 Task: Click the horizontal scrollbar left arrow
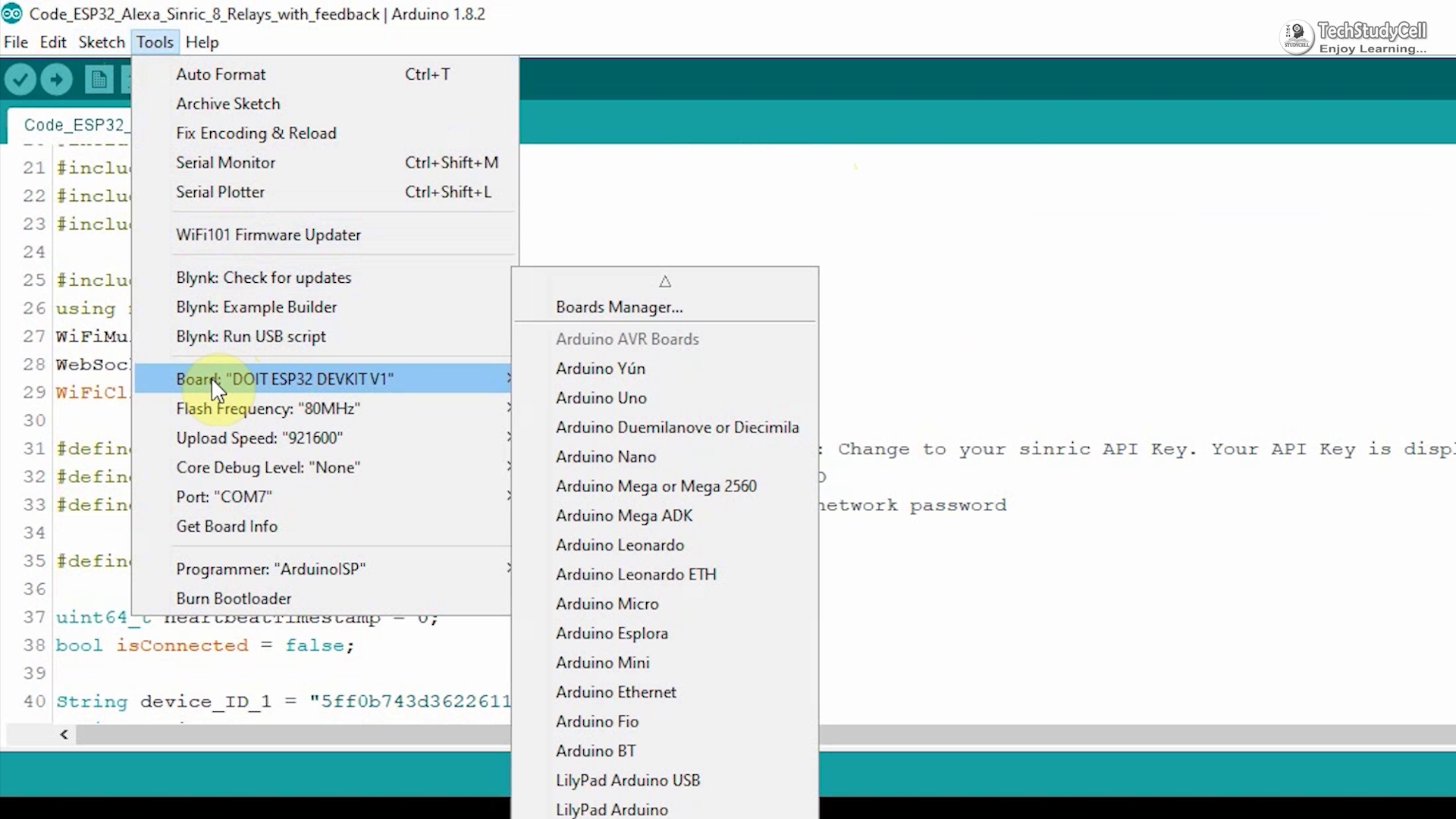64,734
